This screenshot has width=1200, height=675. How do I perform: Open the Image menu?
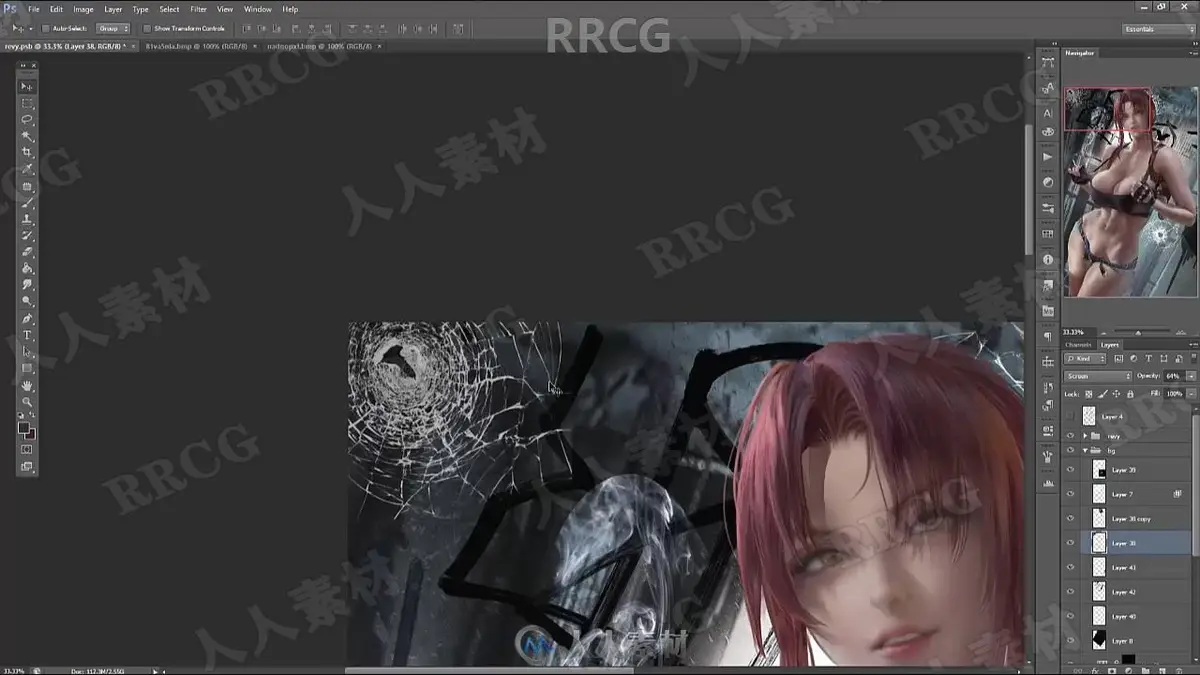[83, 9]
